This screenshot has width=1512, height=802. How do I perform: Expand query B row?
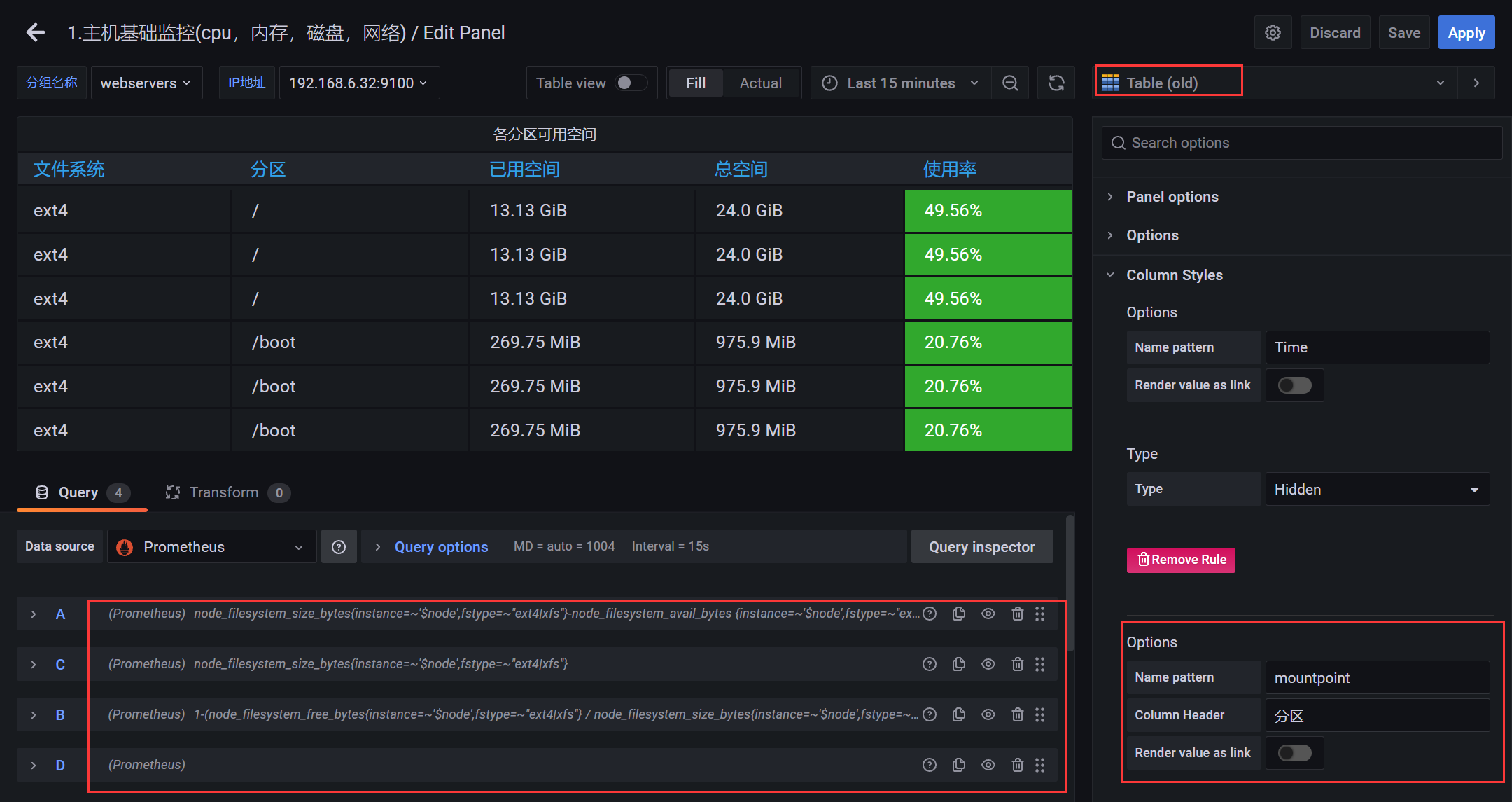tap(34, 715)
